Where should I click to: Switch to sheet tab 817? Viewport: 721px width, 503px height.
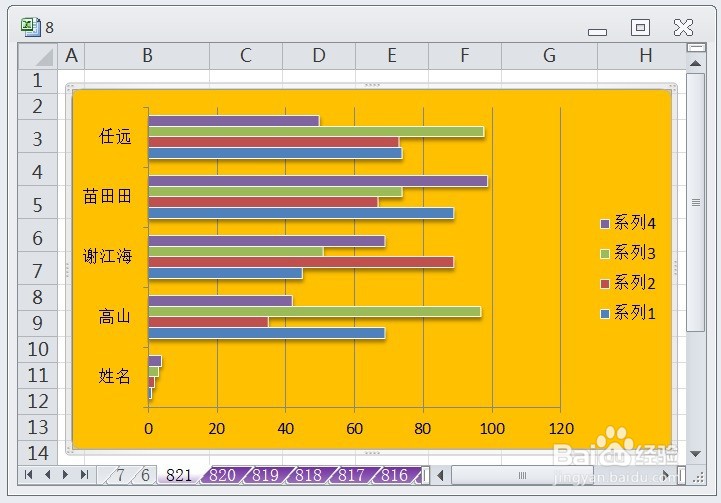click(x=351, y=475)
